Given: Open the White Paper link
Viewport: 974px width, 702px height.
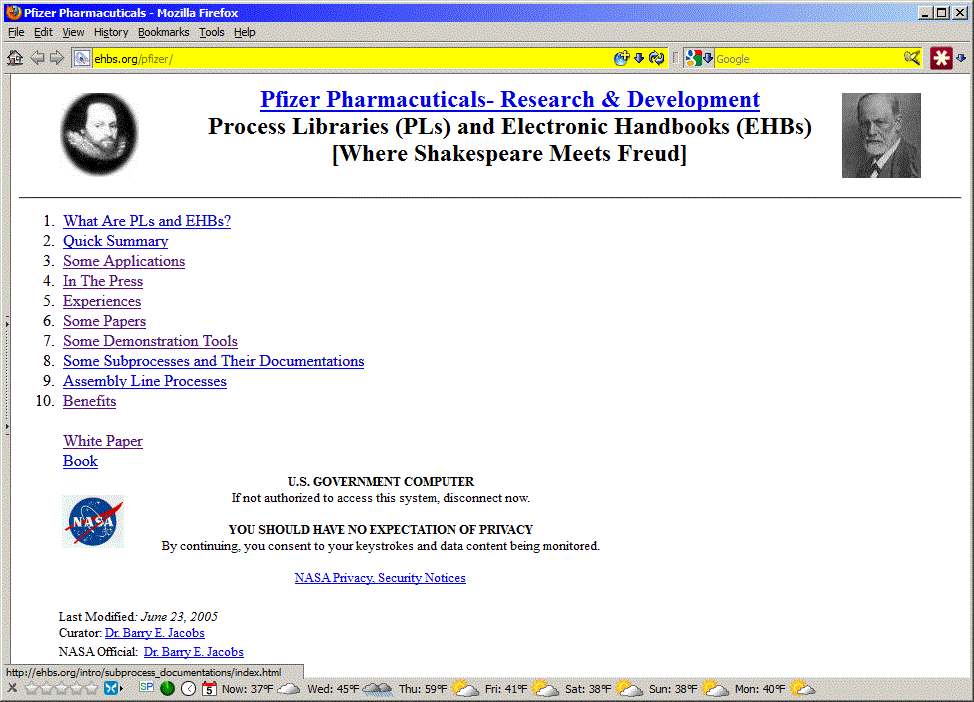Looking at the screenshot, I should 102,441.
